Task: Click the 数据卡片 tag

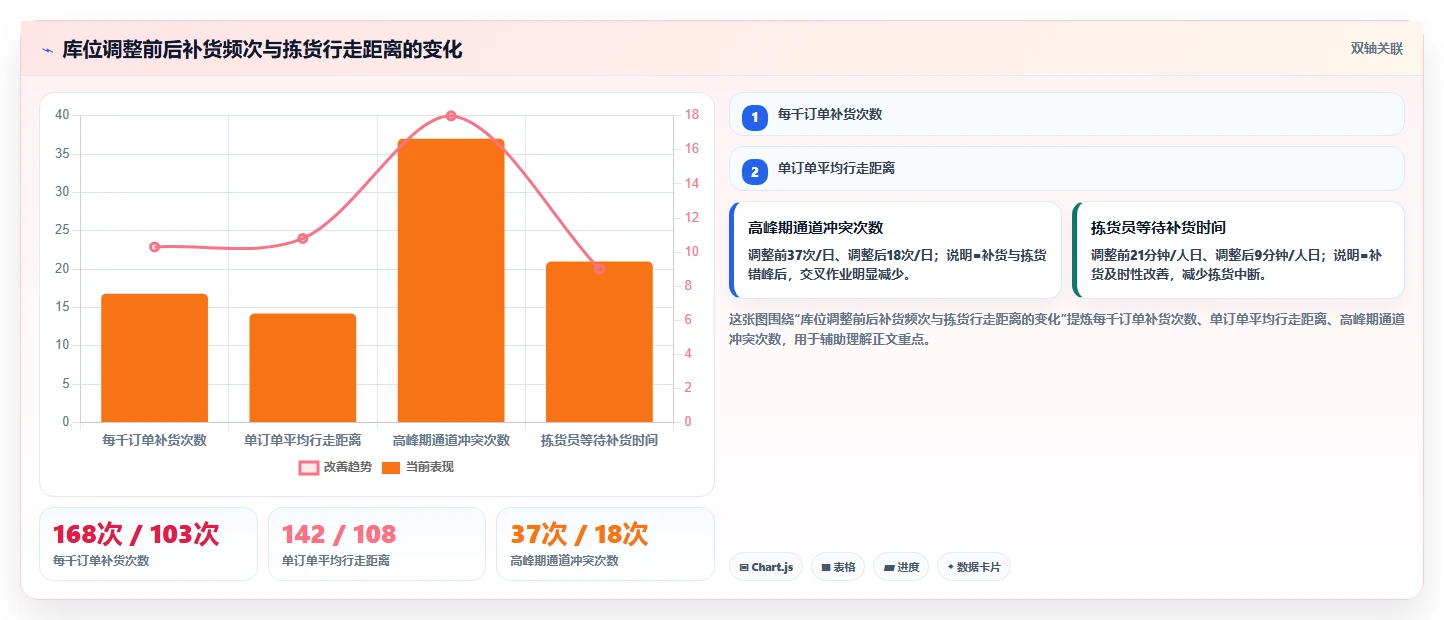Action: pos(974,567)
